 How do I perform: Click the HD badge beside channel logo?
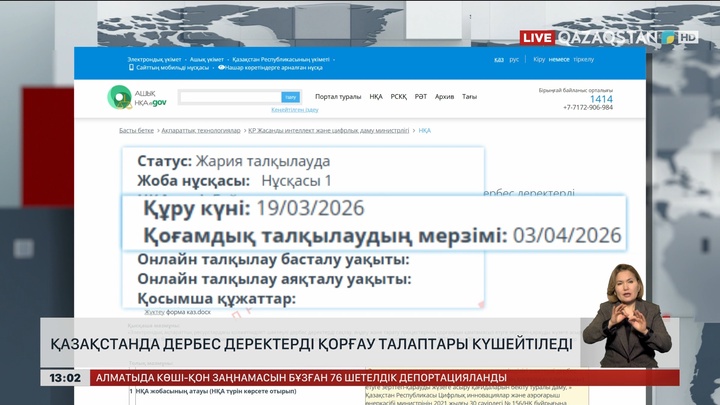click(x=688, y=37)
